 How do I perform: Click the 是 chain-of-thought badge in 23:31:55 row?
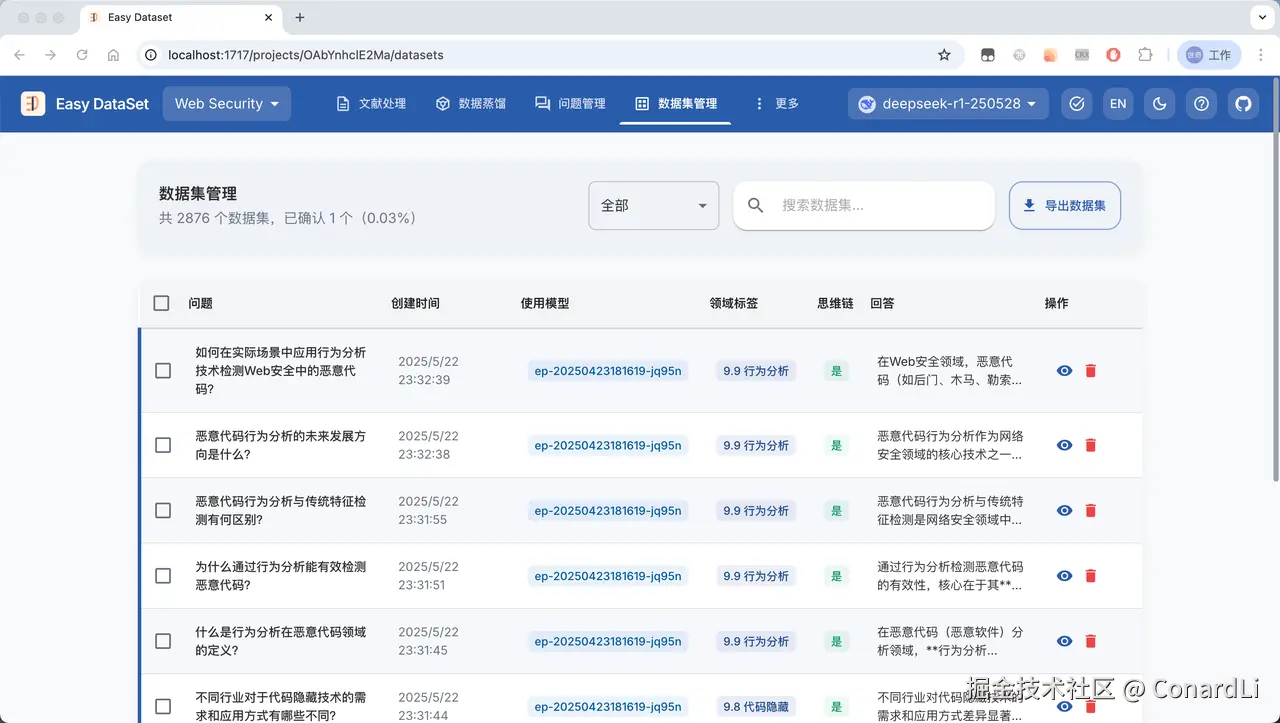pos(836,511)
